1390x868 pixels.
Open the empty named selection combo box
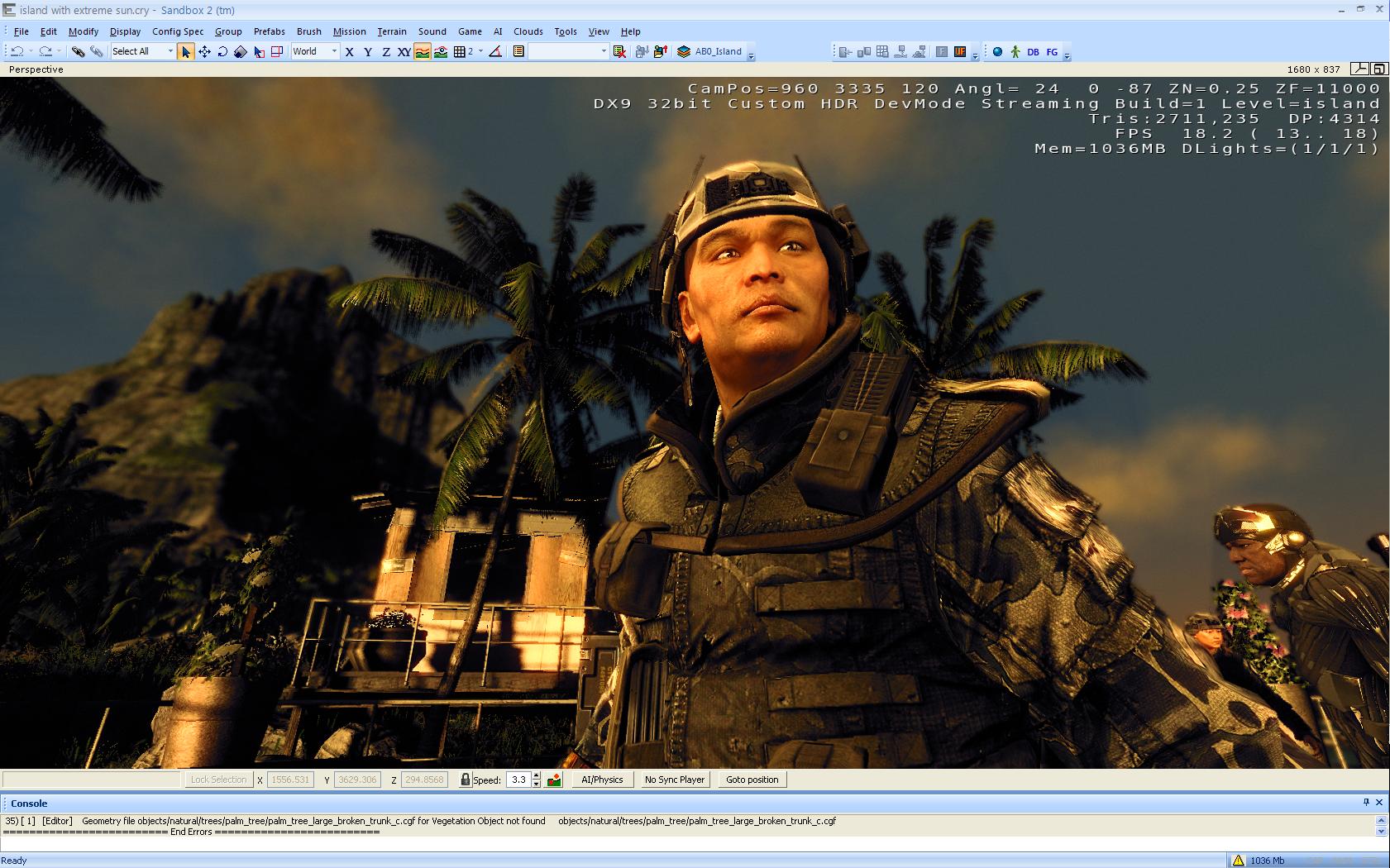click(x=568, y=51)
